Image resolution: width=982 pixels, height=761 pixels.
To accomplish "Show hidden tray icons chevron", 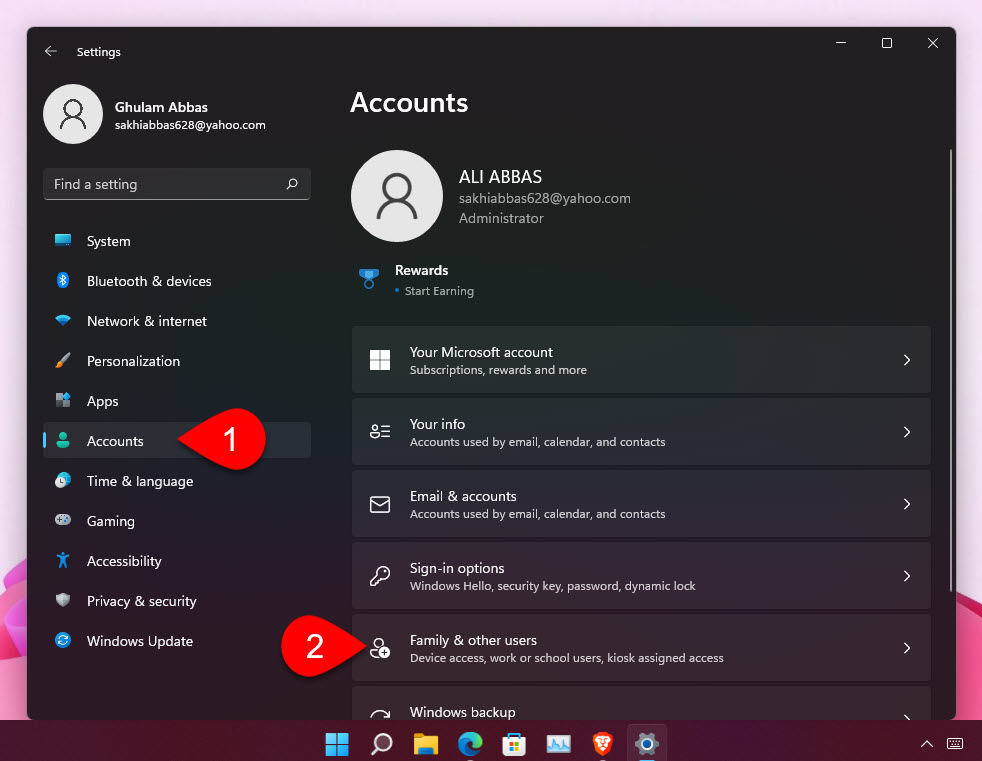I will pyautogui.click(x=927, y=744).
